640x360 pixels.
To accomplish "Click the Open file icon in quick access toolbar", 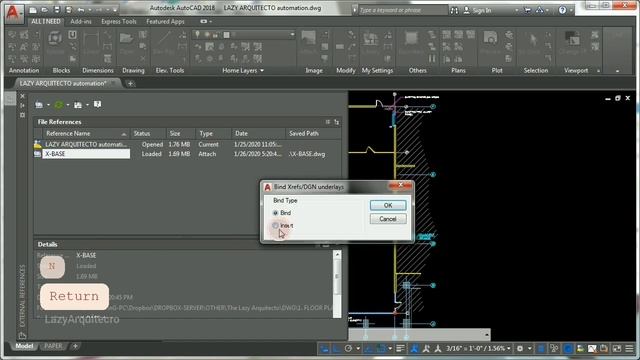I will point(44,10).
